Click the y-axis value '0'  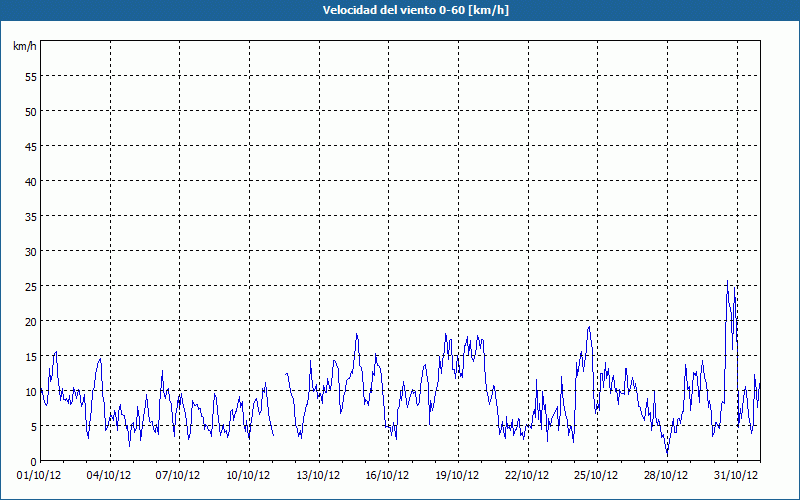34,462
